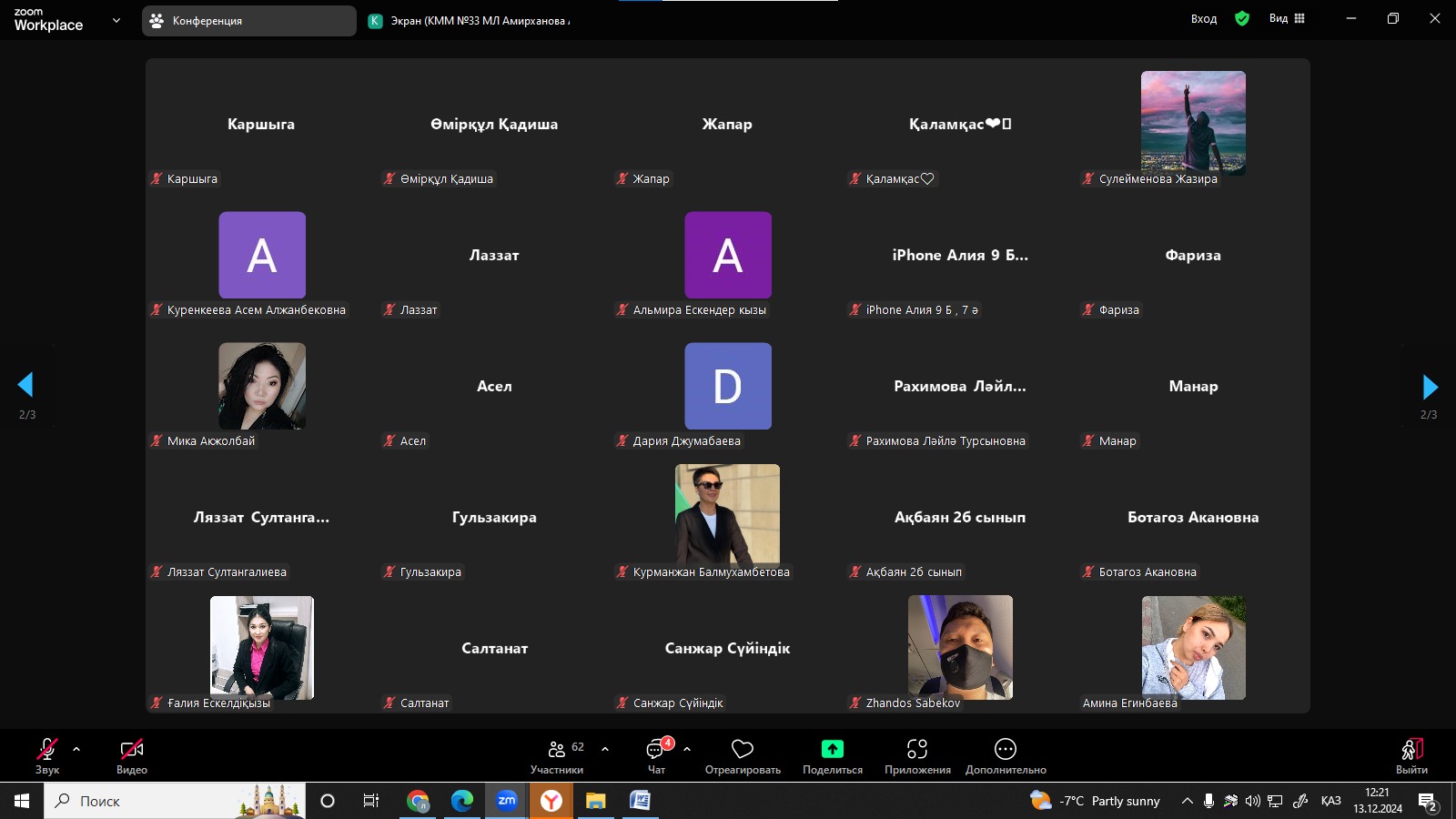Toggle the taskbar microphone tray icon
The height and width of the screenshot is (819, 1456).
click(1208, 801)
